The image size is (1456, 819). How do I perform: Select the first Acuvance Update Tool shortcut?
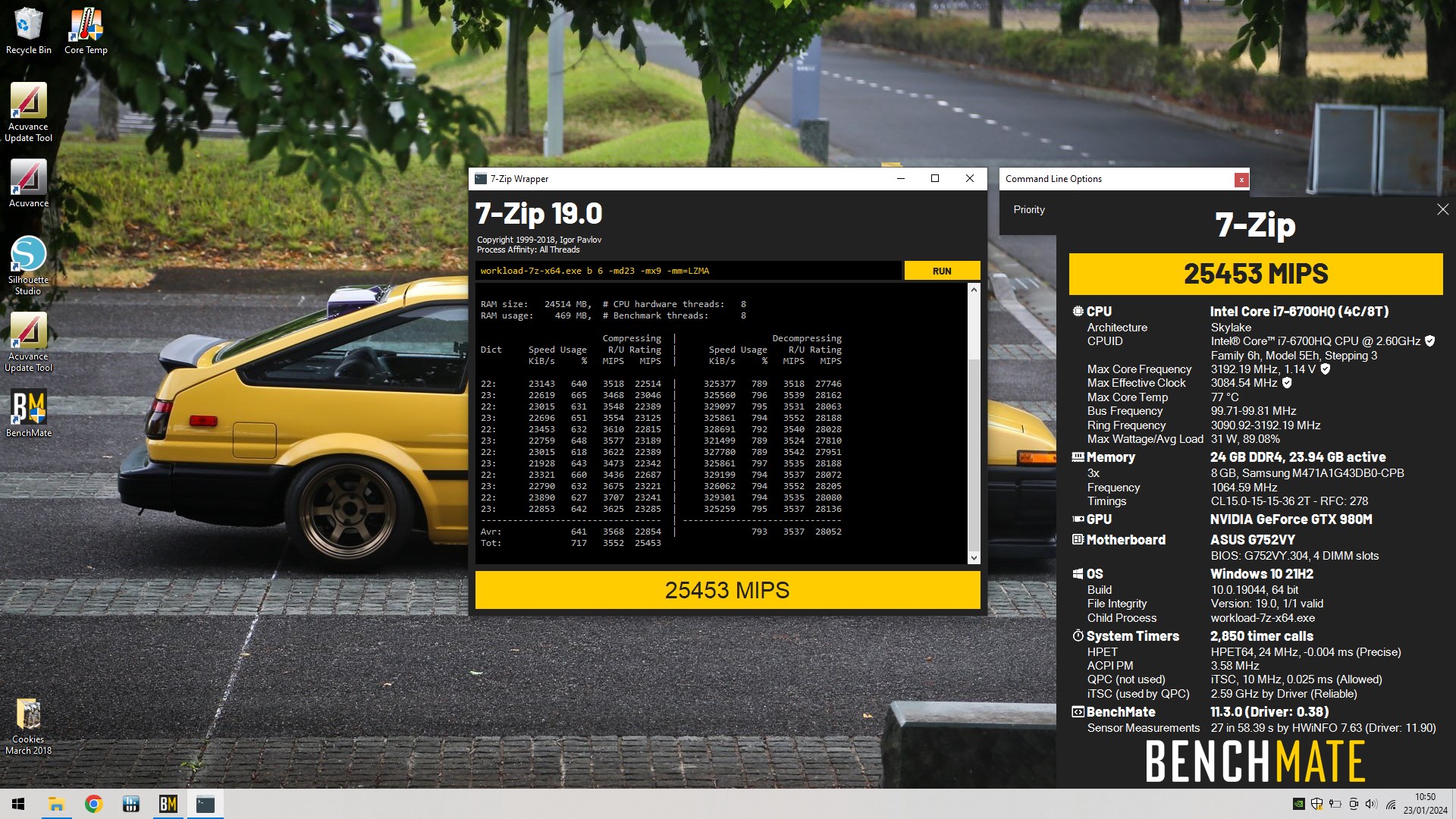(28, 112)
